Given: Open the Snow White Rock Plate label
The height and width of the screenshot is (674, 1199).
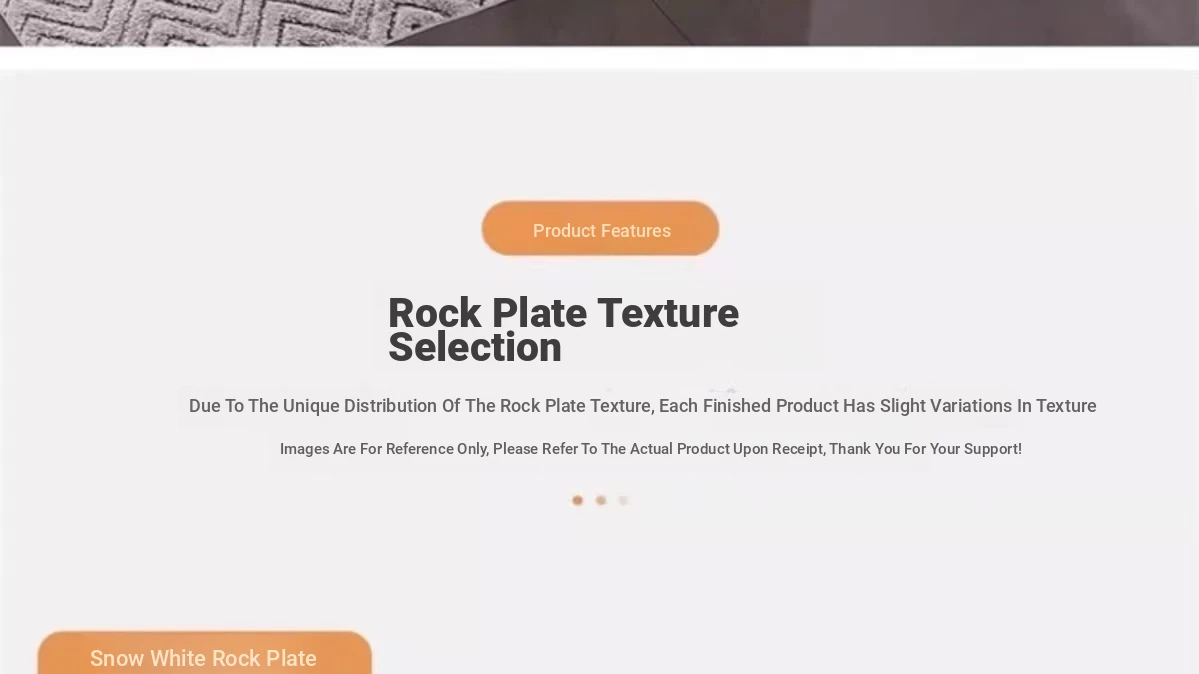Looking at the screenshot, I should [x=204, y=653].
